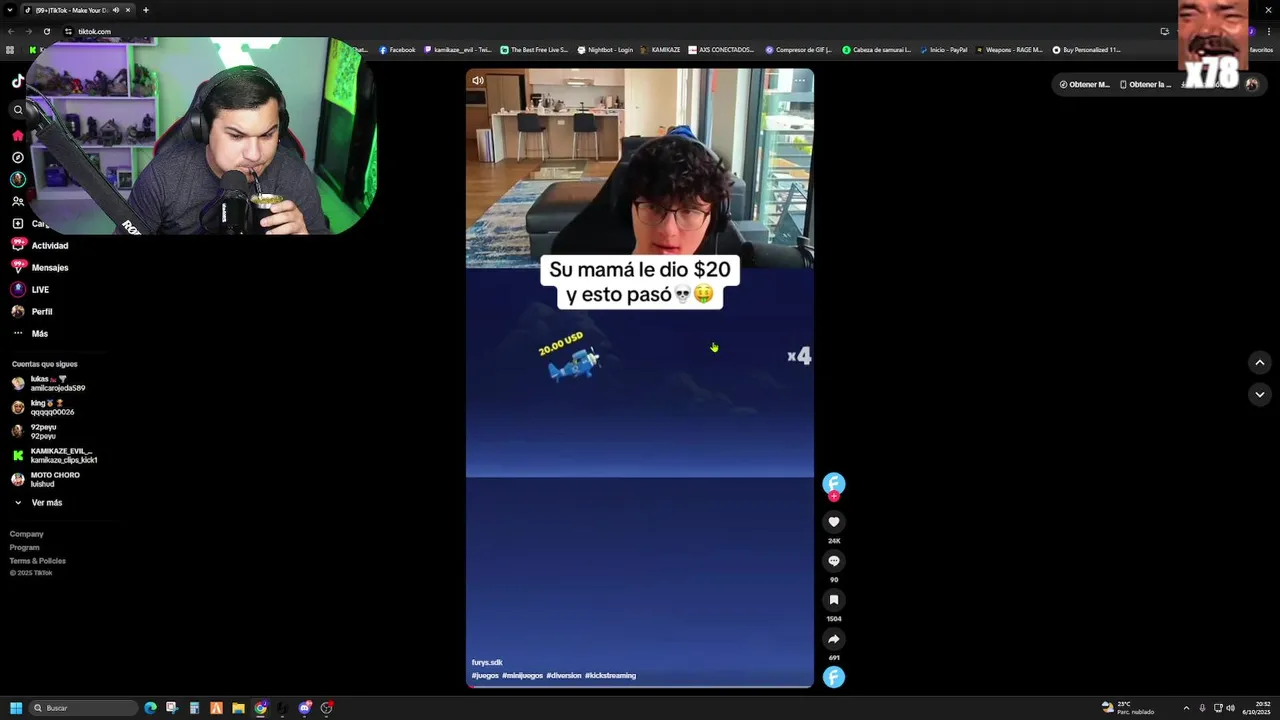Go to previous video with up chevron

pyautogui.click(x=1260, y=362)
